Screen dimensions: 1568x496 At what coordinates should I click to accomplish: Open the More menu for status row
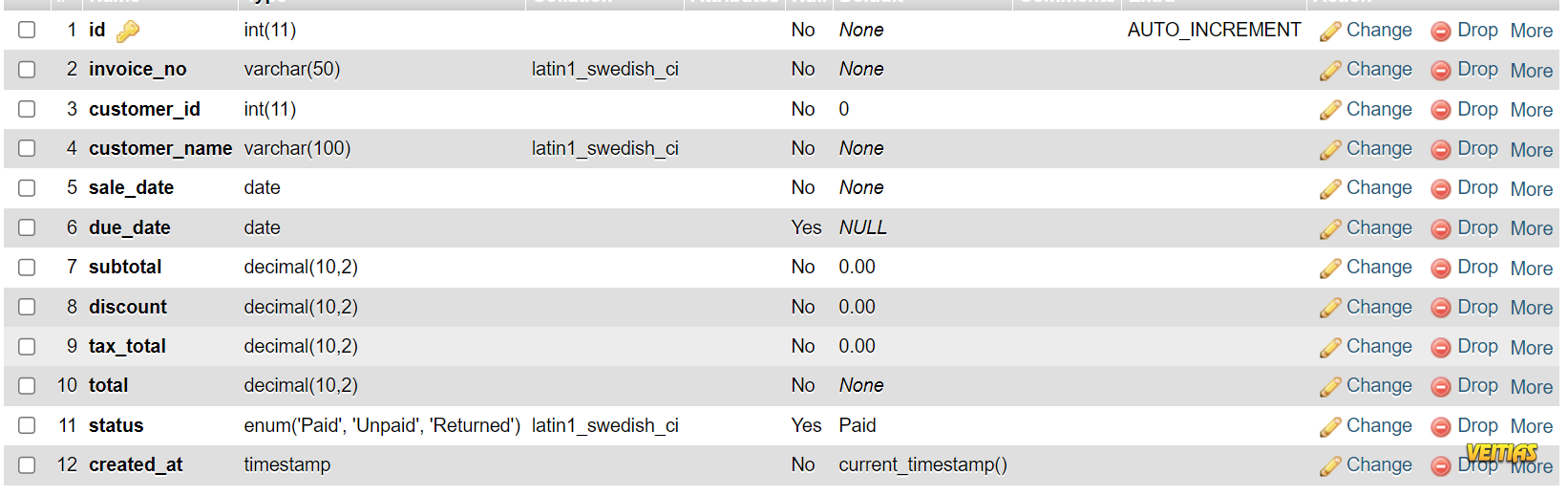1531,426
